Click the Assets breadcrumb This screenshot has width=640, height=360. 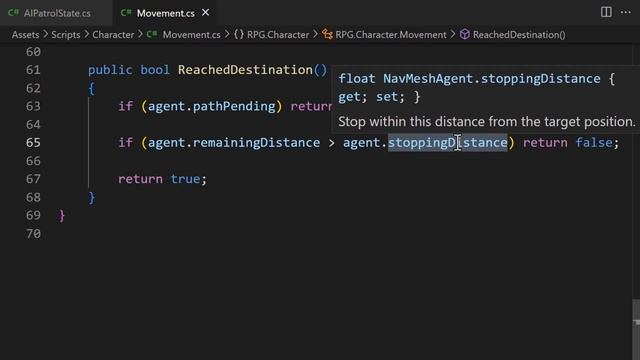(25, 35)
